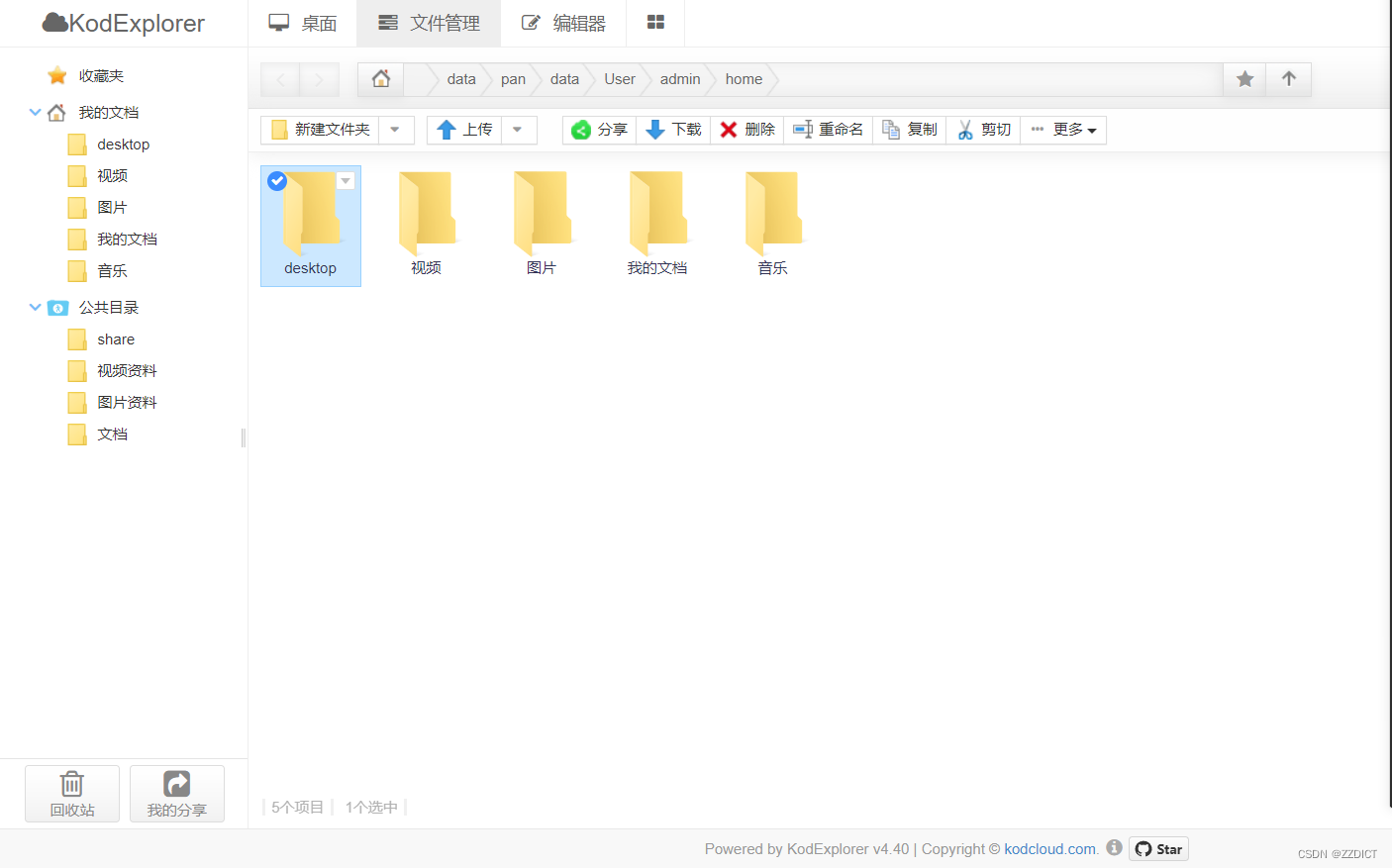Image resolution: width=1392 pixels, height=868 pixels.
Task: Click the 5个项目 status text
Action: (x=297, y=808)
